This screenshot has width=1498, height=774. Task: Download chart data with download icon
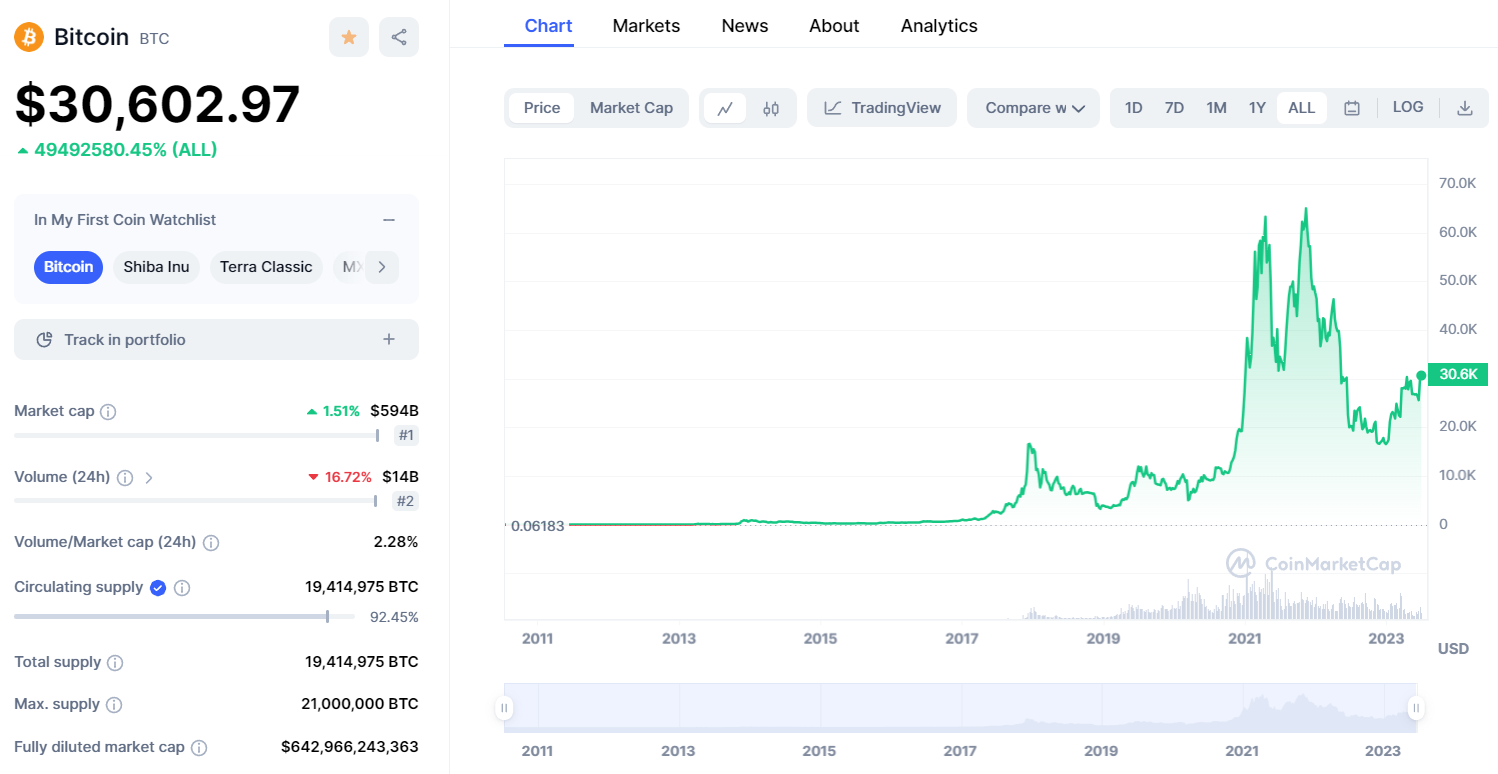coord(1465,108)
